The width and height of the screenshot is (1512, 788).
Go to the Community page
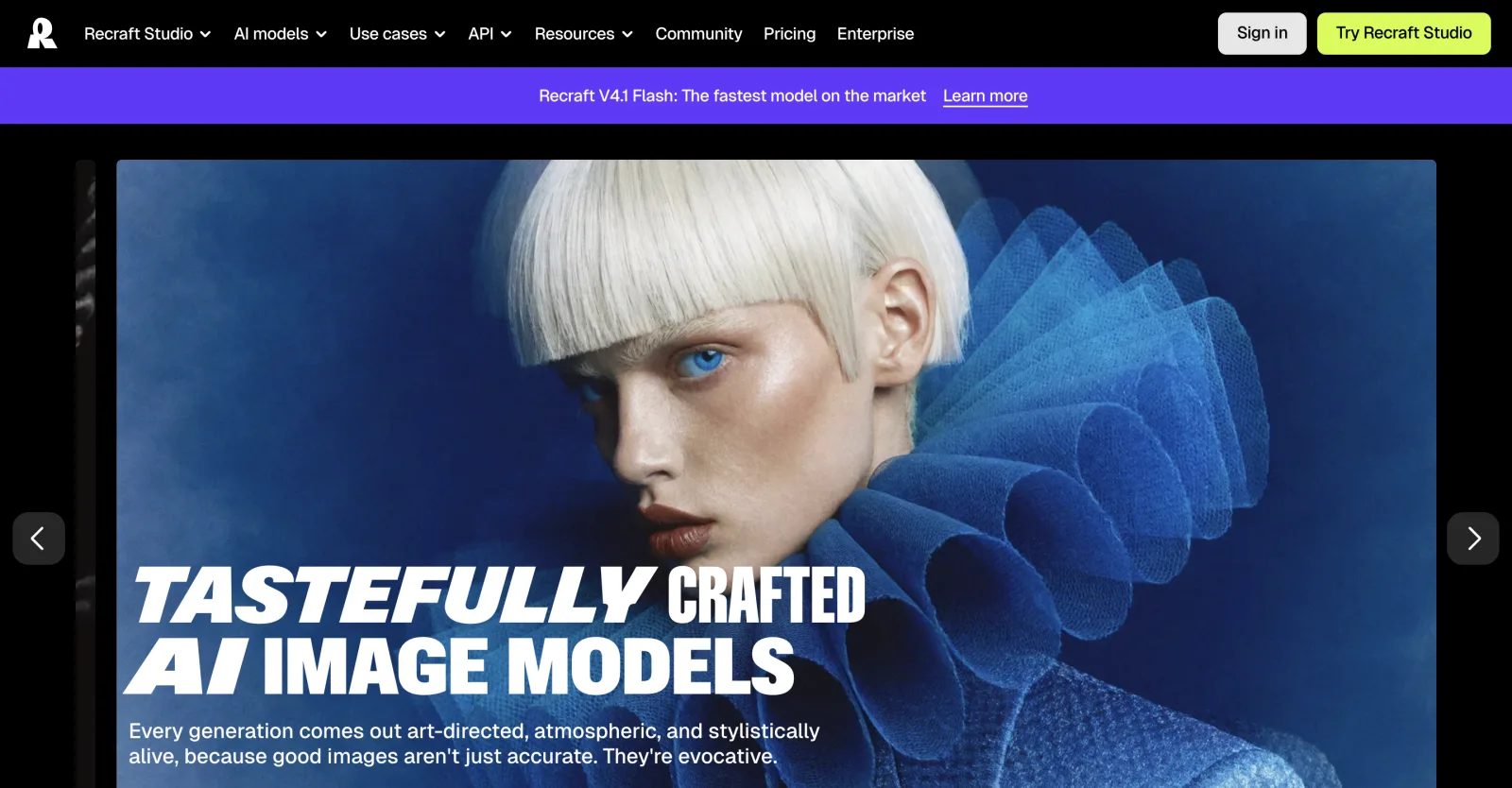[698, 34]
